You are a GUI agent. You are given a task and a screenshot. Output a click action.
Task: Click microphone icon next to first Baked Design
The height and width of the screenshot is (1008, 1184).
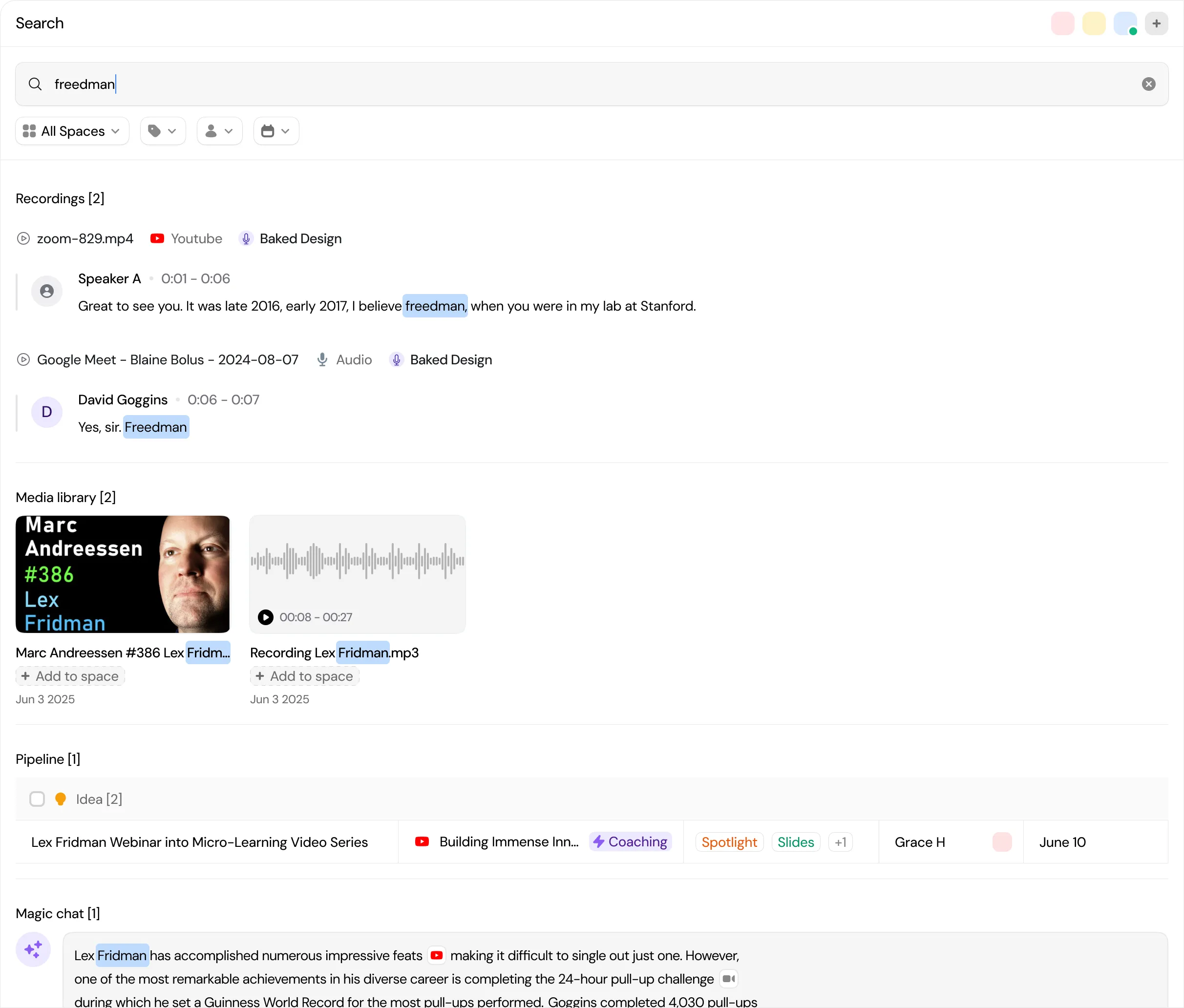click(x=246, y=238)
